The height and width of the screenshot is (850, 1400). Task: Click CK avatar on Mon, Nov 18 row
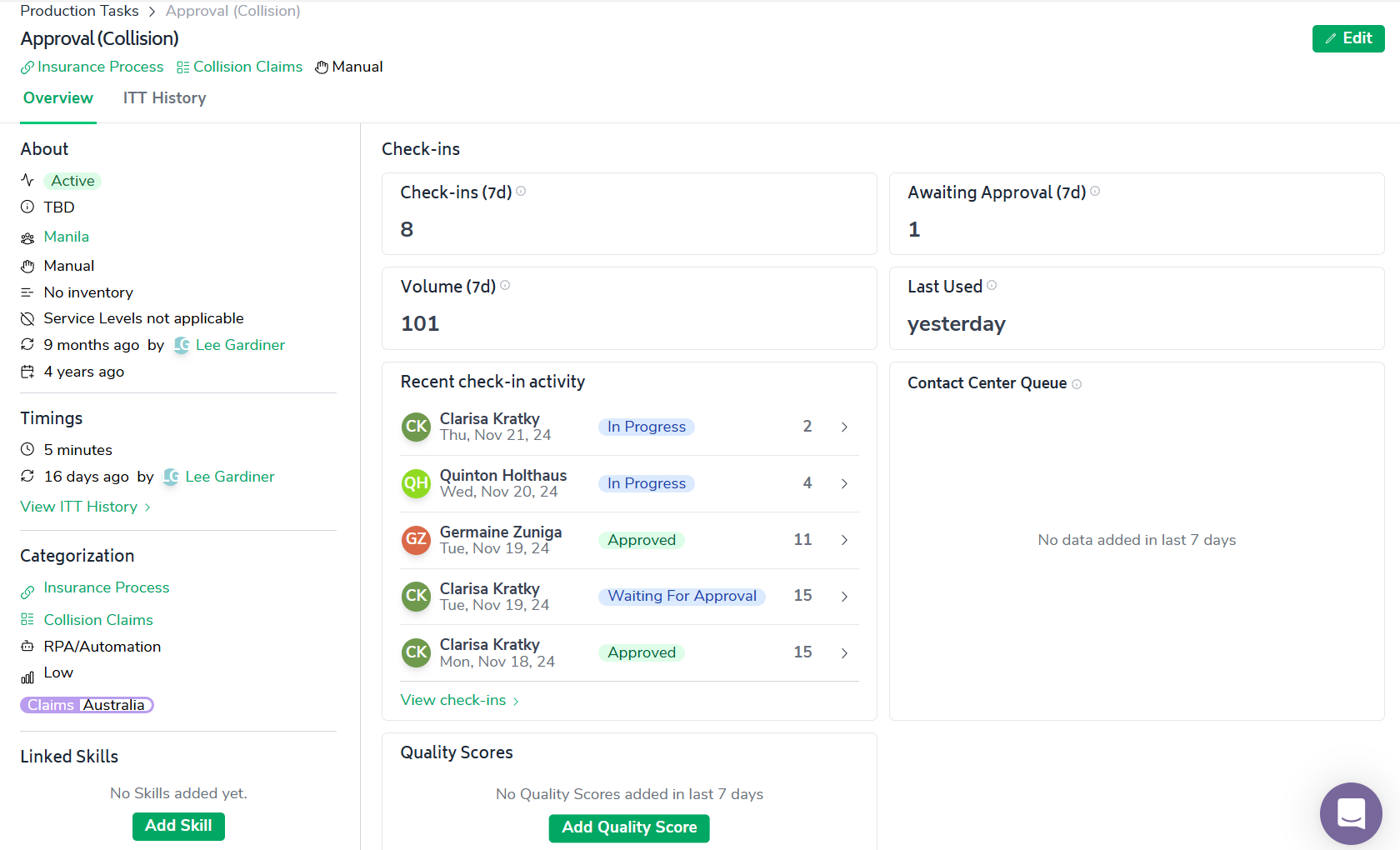416,652
